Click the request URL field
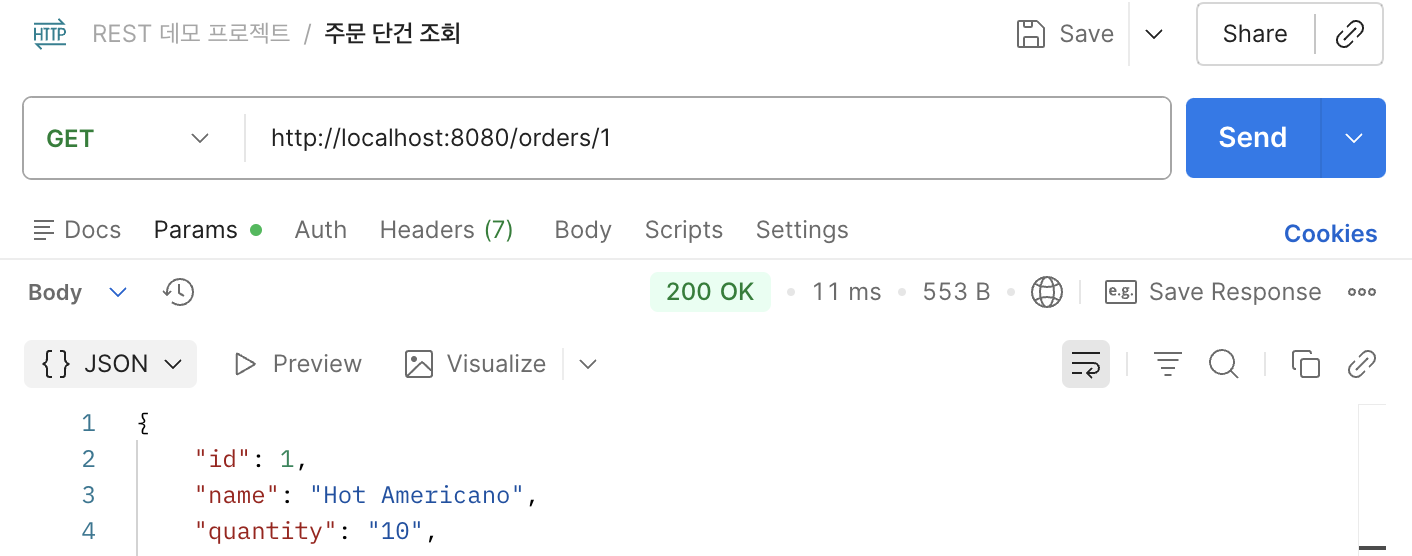This screenshot has width=1412, height=556. tap(700, 138)
